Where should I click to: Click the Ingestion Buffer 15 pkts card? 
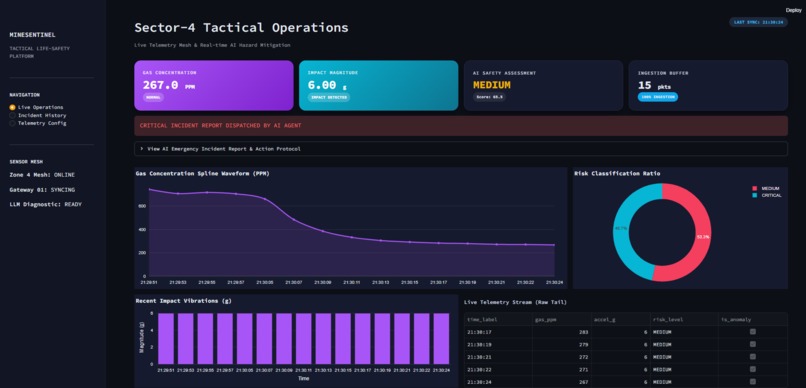pos(708,85)
